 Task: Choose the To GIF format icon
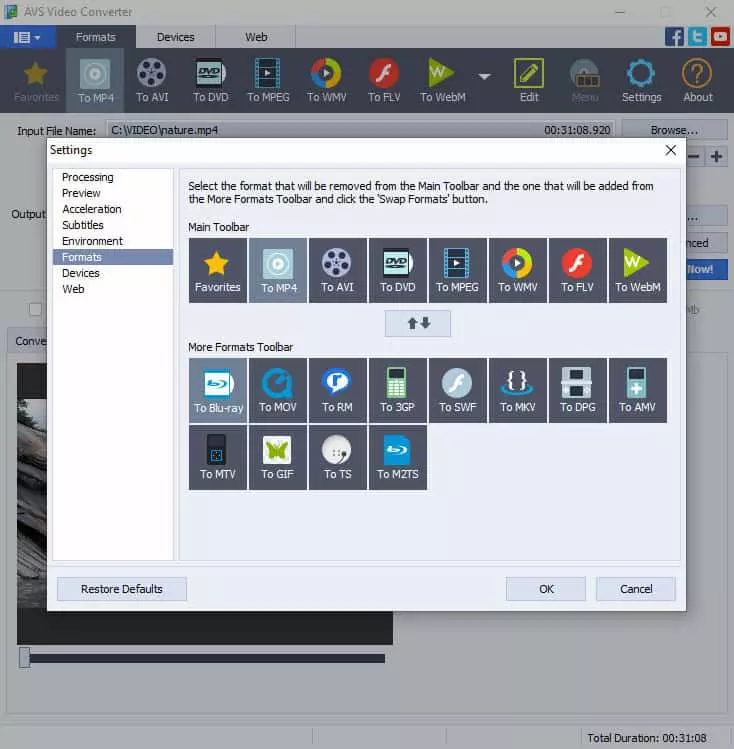(x=278, y=457)
